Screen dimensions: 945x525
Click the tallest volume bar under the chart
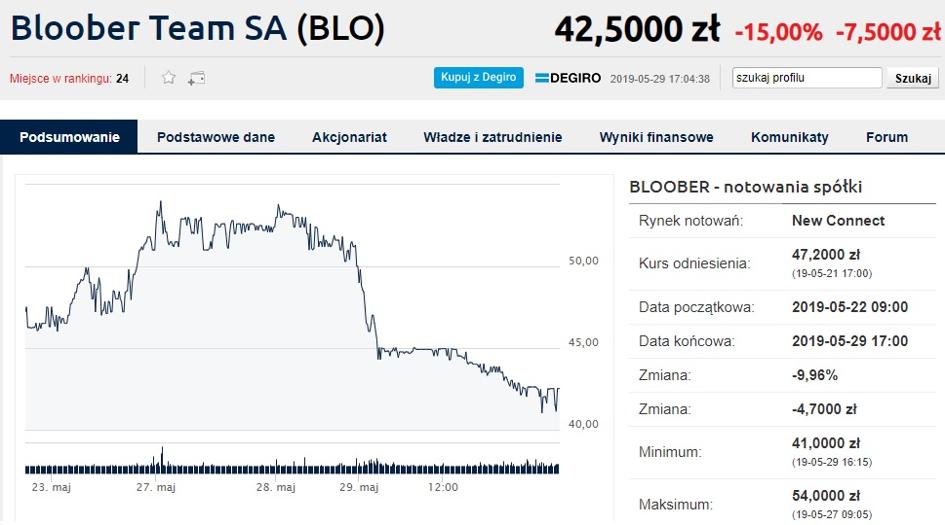(x=162, y=460)
